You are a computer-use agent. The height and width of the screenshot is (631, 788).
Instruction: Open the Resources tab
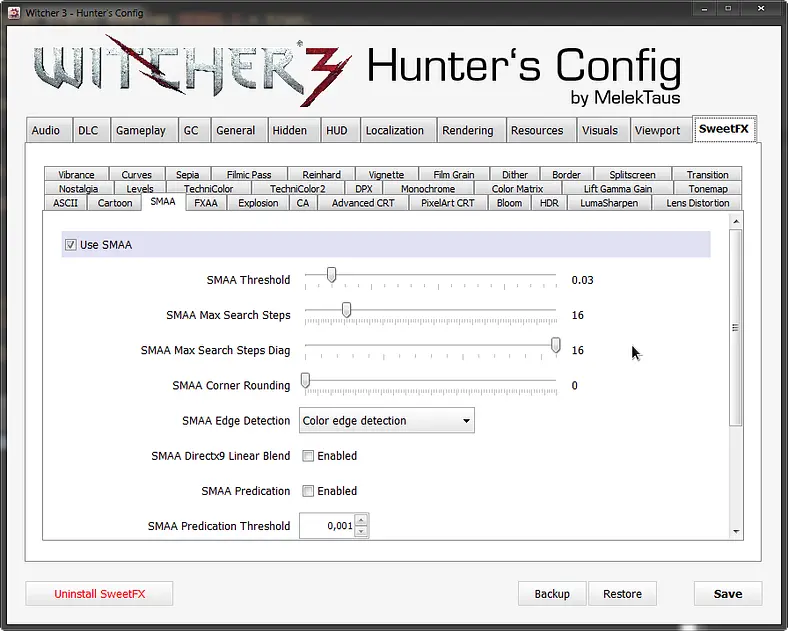tap(541, 131)
